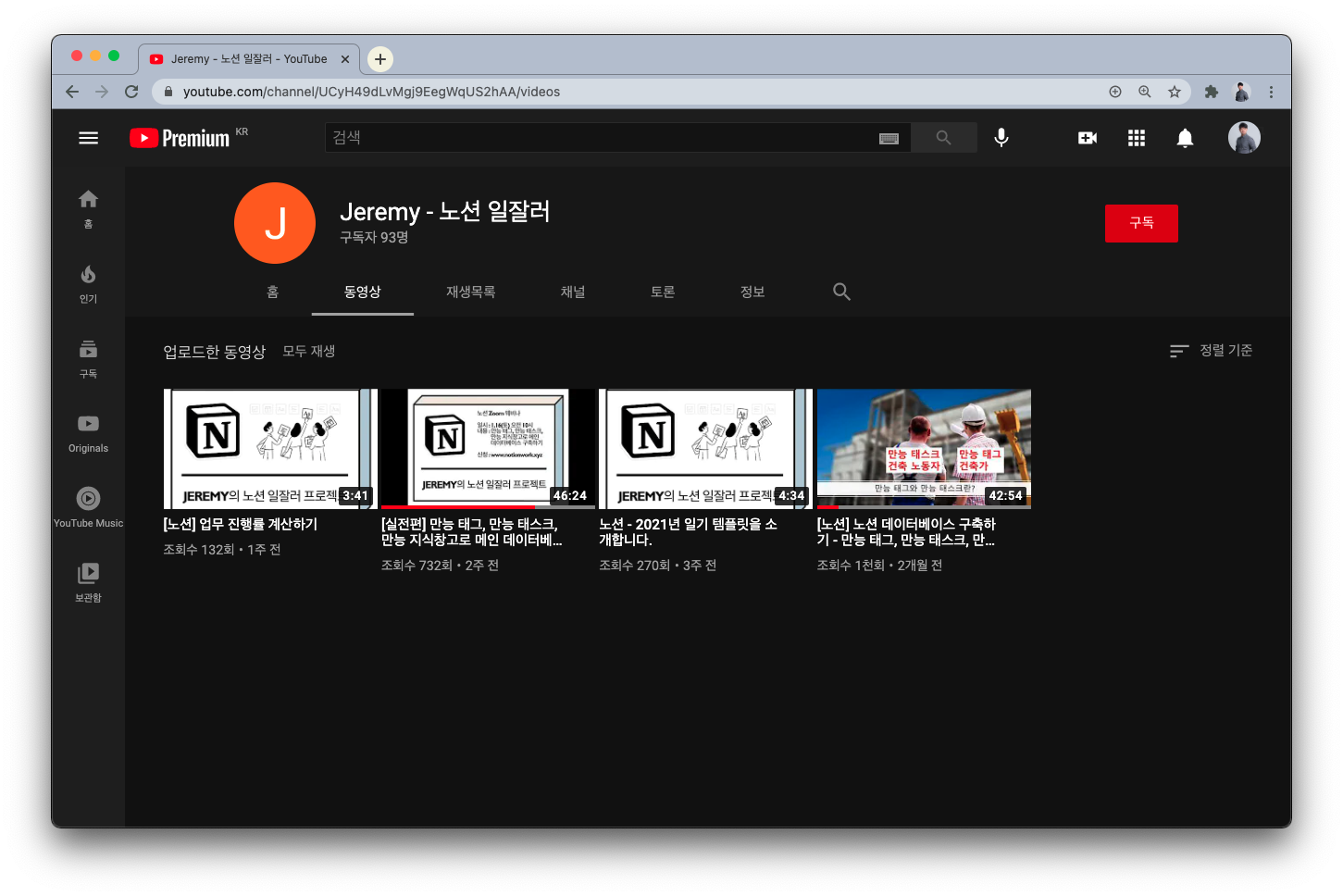Reload the page
The height and width of the screenshot is (896, 1343).
pyautogui.click(x=131, y=92)
